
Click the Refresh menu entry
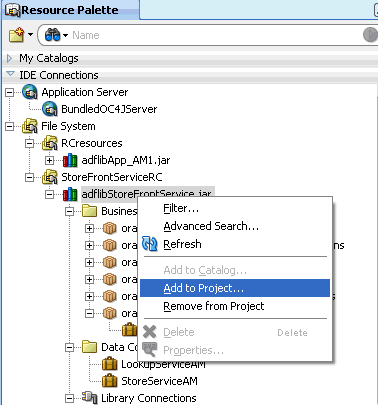[182, 244]
